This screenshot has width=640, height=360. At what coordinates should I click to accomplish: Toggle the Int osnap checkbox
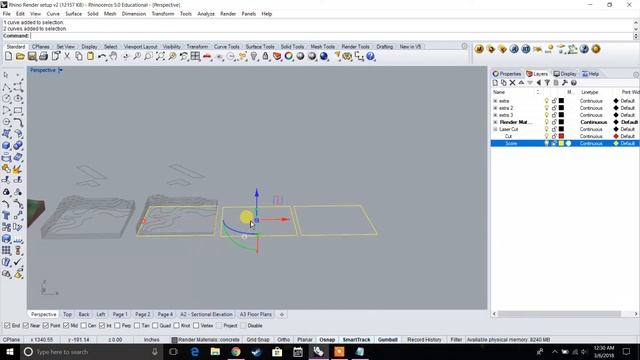pos(102,326)
